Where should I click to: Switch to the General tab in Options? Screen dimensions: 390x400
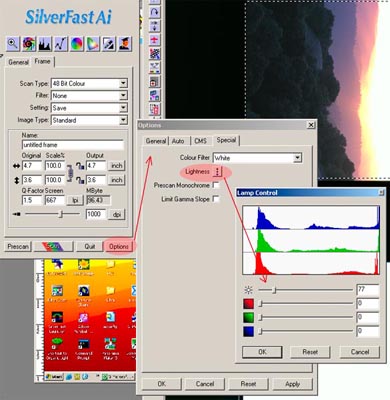click(156, 141)
